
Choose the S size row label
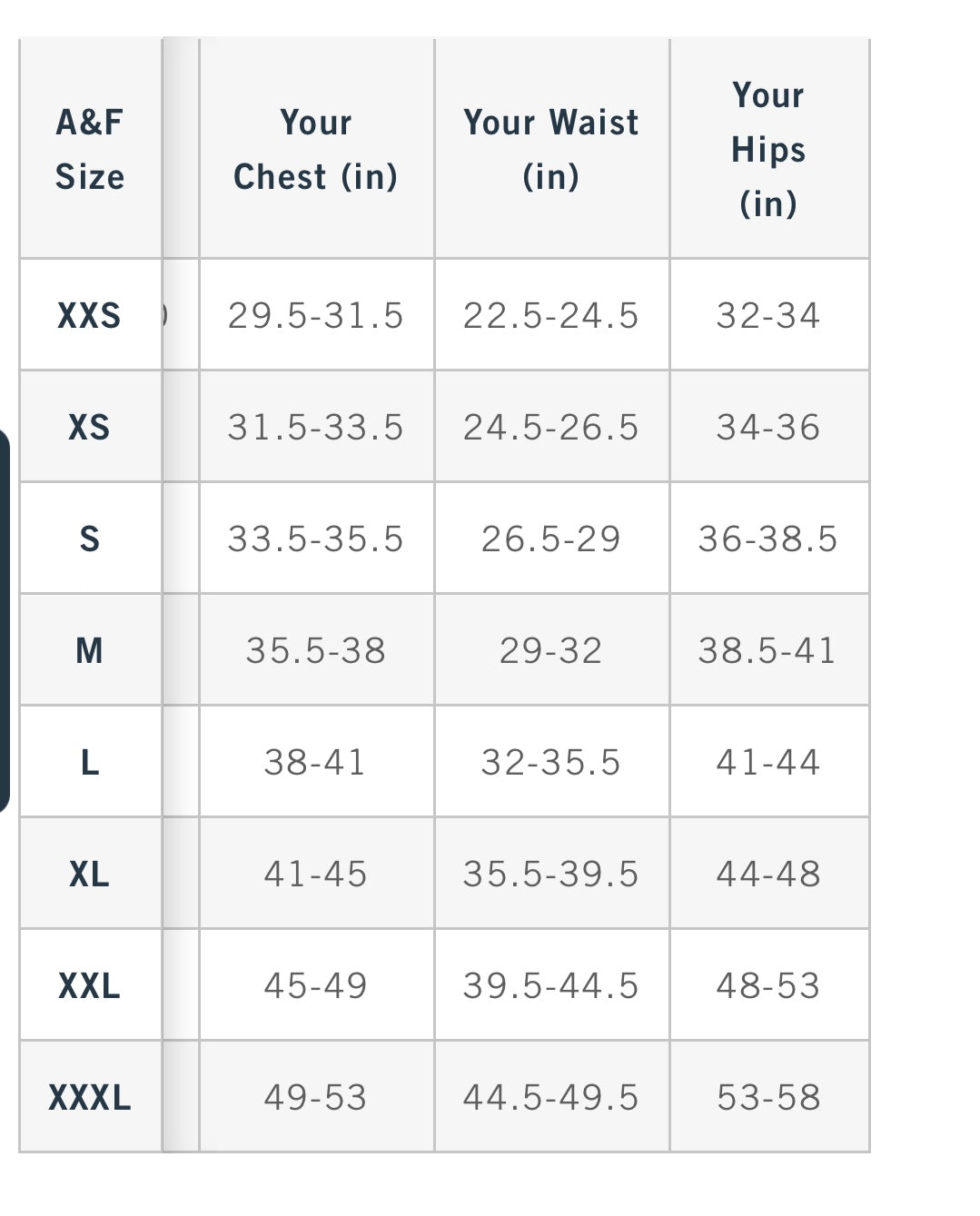[x=89, y=539]
